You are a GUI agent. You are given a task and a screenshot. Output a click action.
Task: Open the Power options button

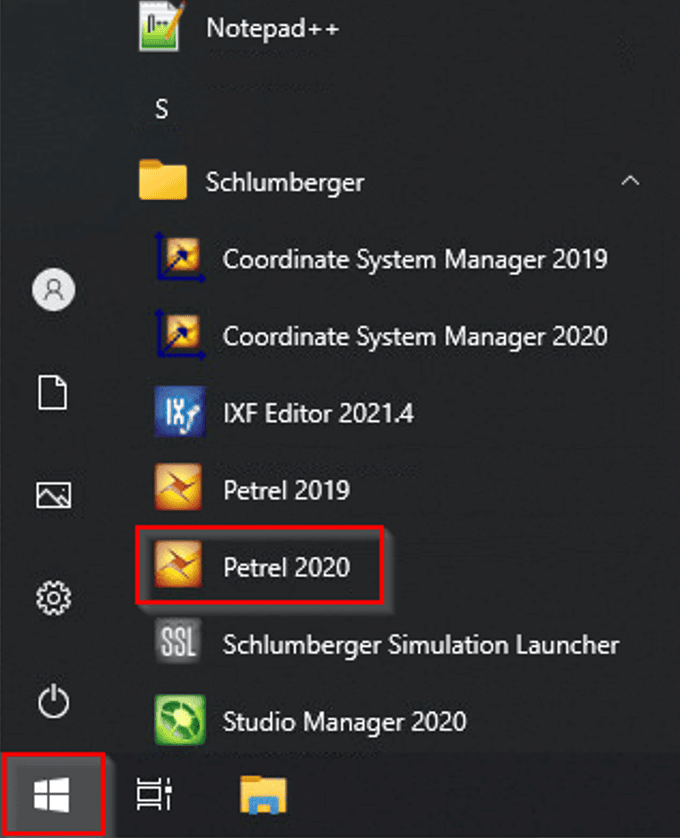pos(53,702)
